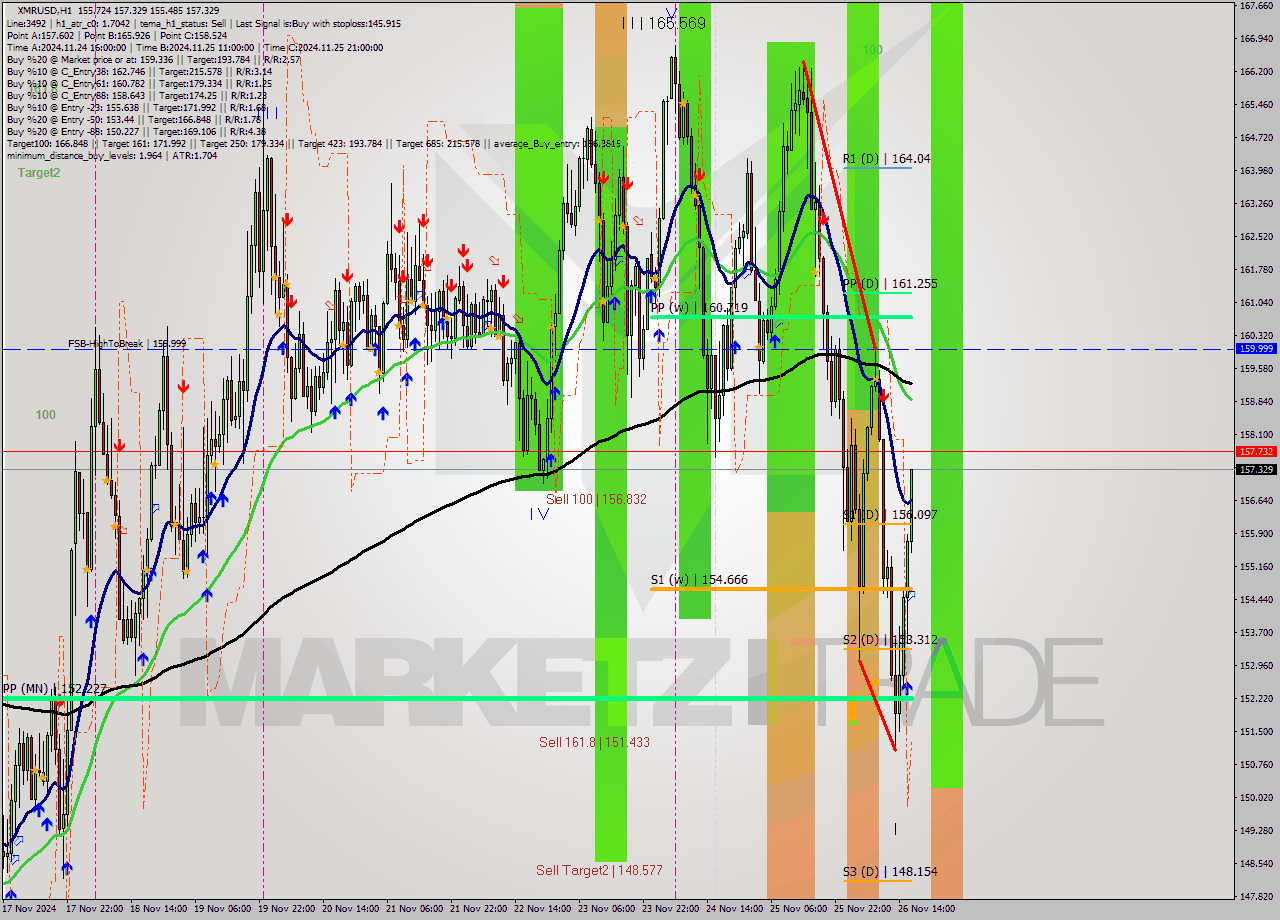
Task: Click the 26 Nov 14:00 time label
Action: (x=926, y=910)
